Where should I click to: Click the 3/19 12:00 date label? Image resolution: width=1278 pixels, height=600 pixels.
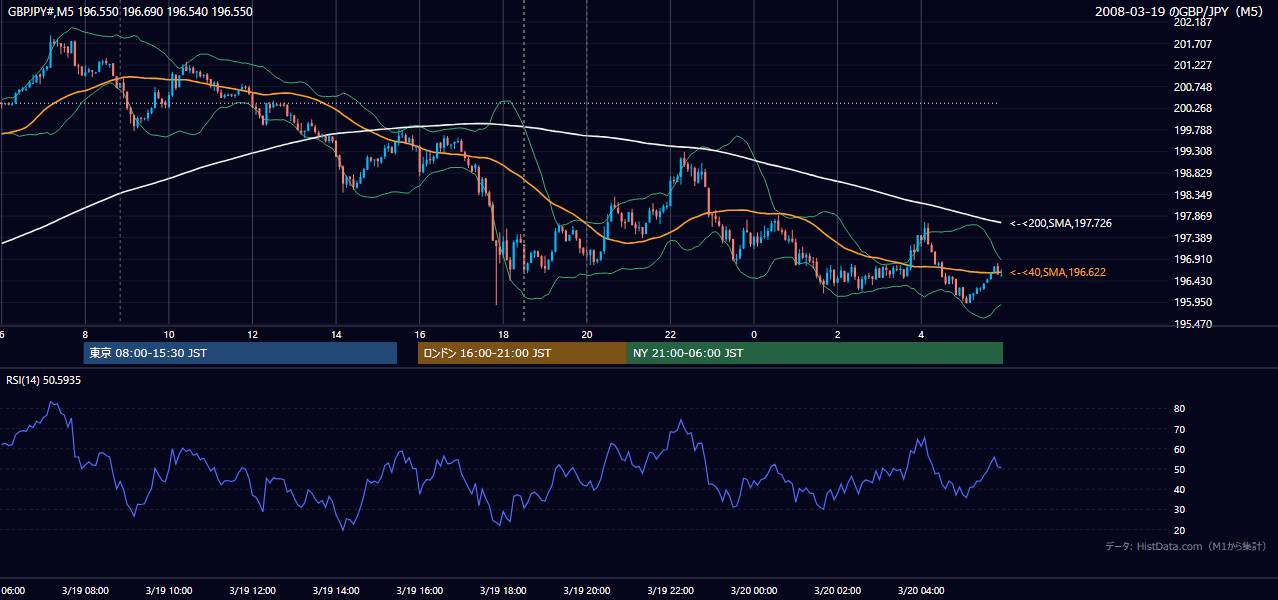(x=251, y=591)
